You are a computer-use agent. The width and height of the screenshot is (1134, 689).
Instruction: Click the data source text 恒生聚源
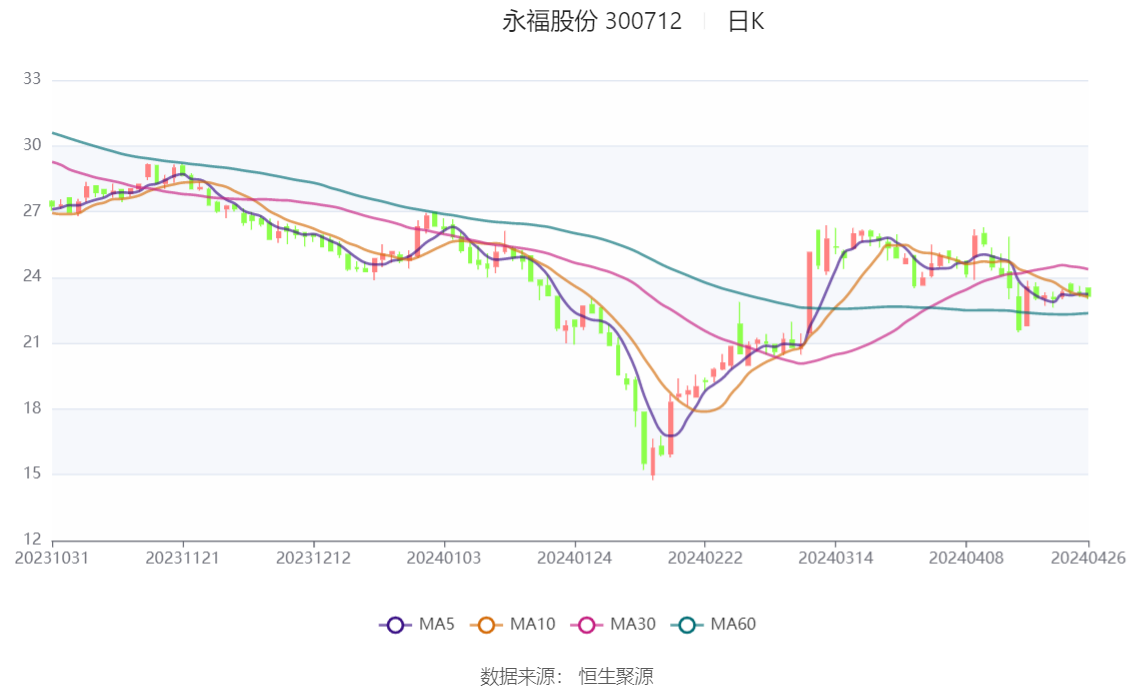click(616, 677)
